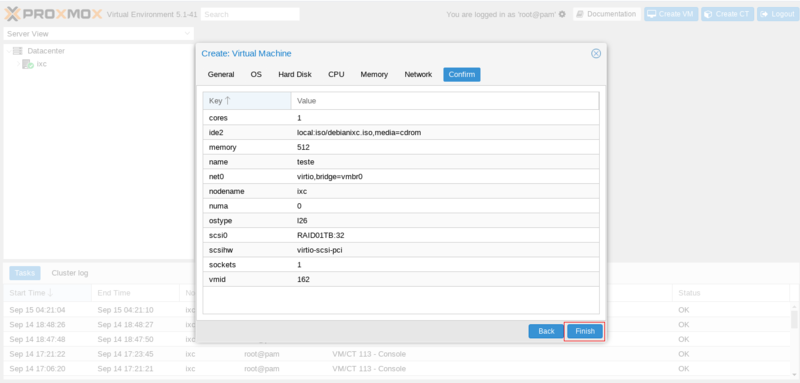This screenshot has height=383, width=800.
Task: Close the Create Virtual Machine dialog
Action: click(596, 54)
